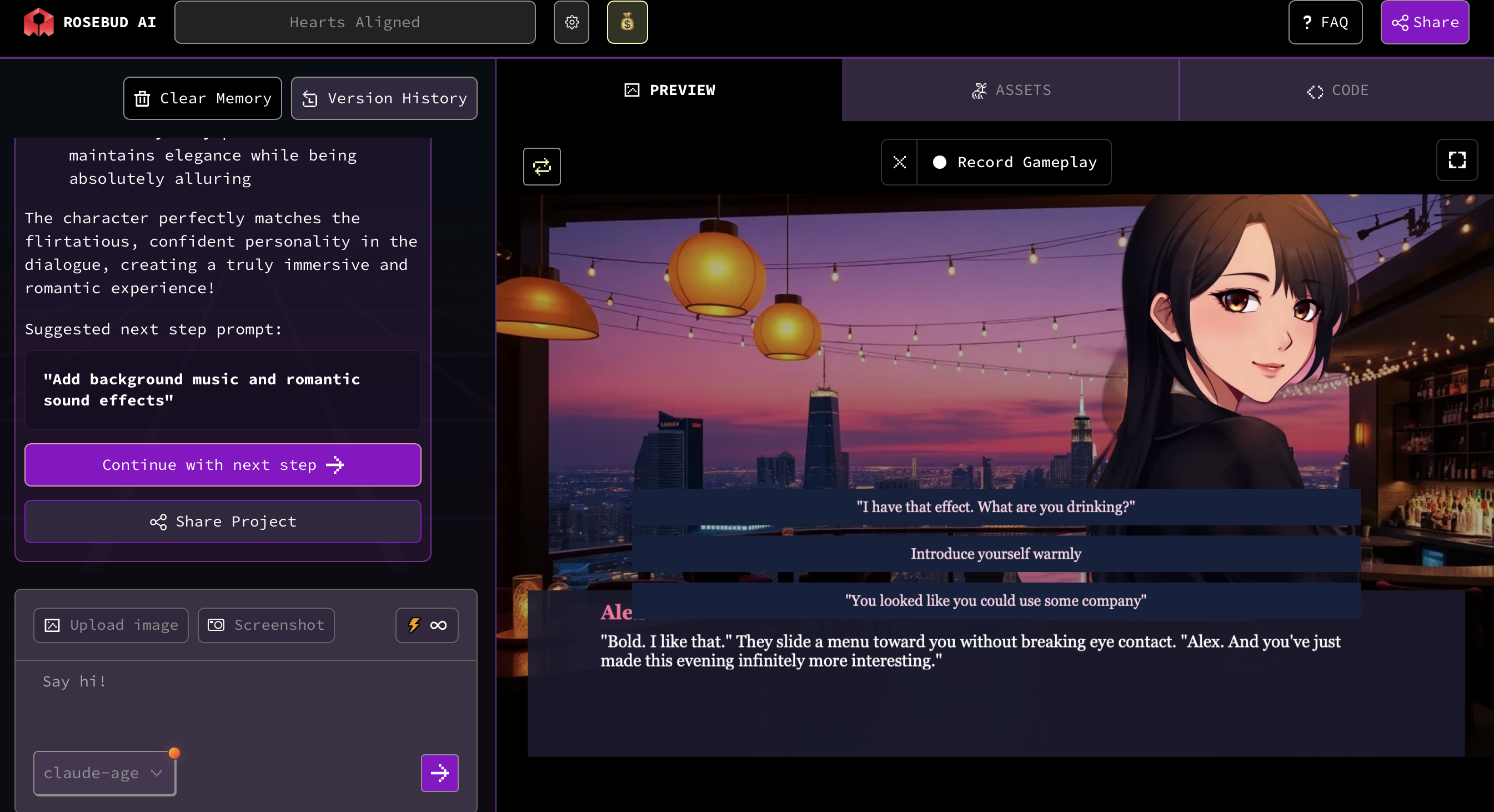Enter fullscreen preview mode
Image resolution: width=1494 pixels, height=812 pixels.
[1456, 160]
